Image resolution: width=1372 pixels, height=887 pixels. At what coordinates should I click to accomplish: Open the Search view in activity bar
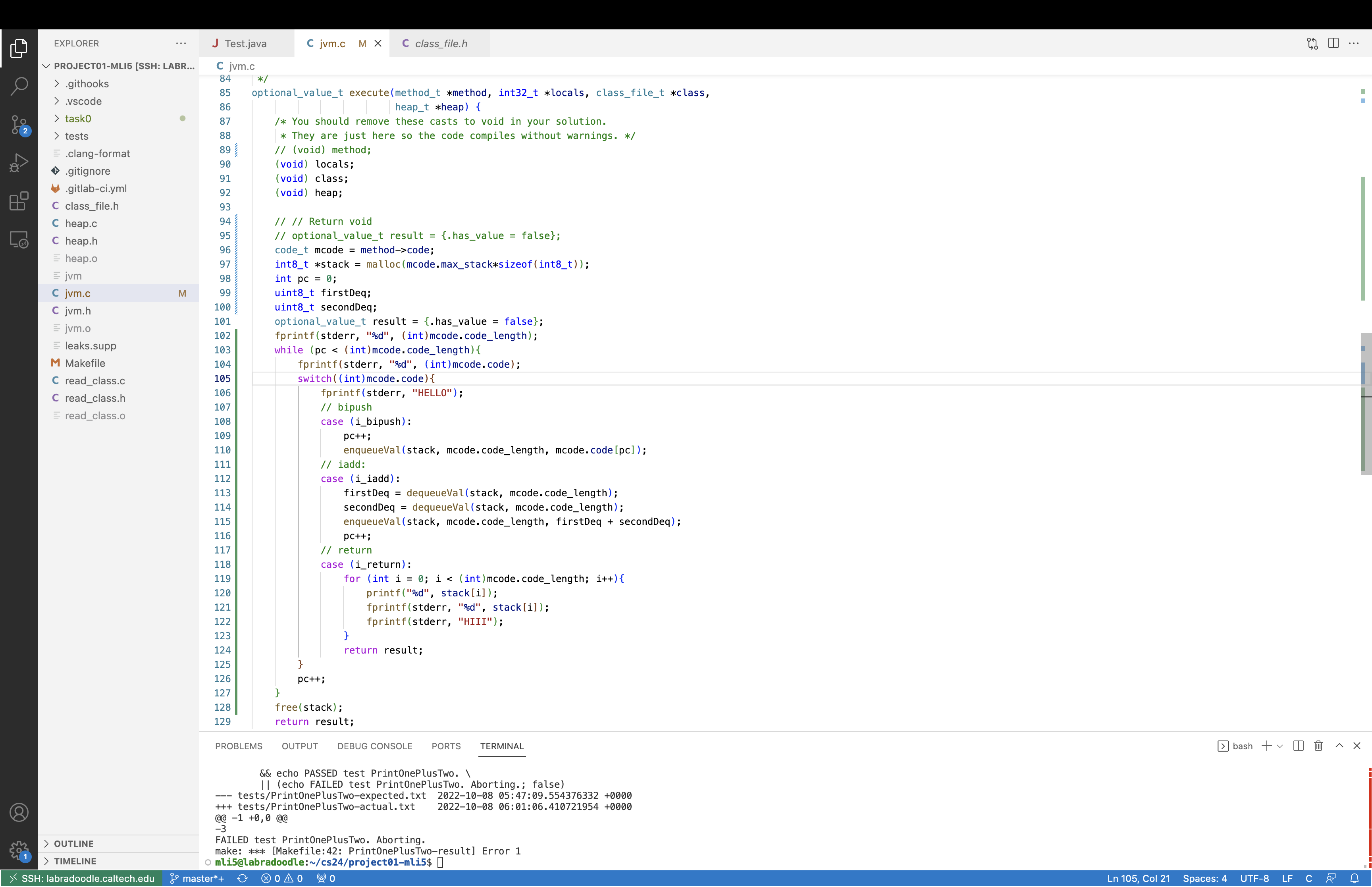[x=19, y=87]
